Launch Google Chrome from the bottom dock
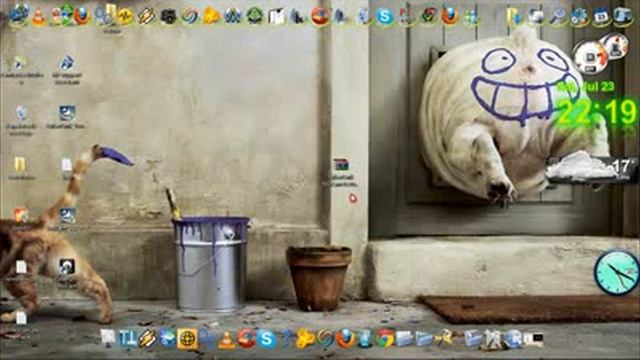 tap(384, 338)
